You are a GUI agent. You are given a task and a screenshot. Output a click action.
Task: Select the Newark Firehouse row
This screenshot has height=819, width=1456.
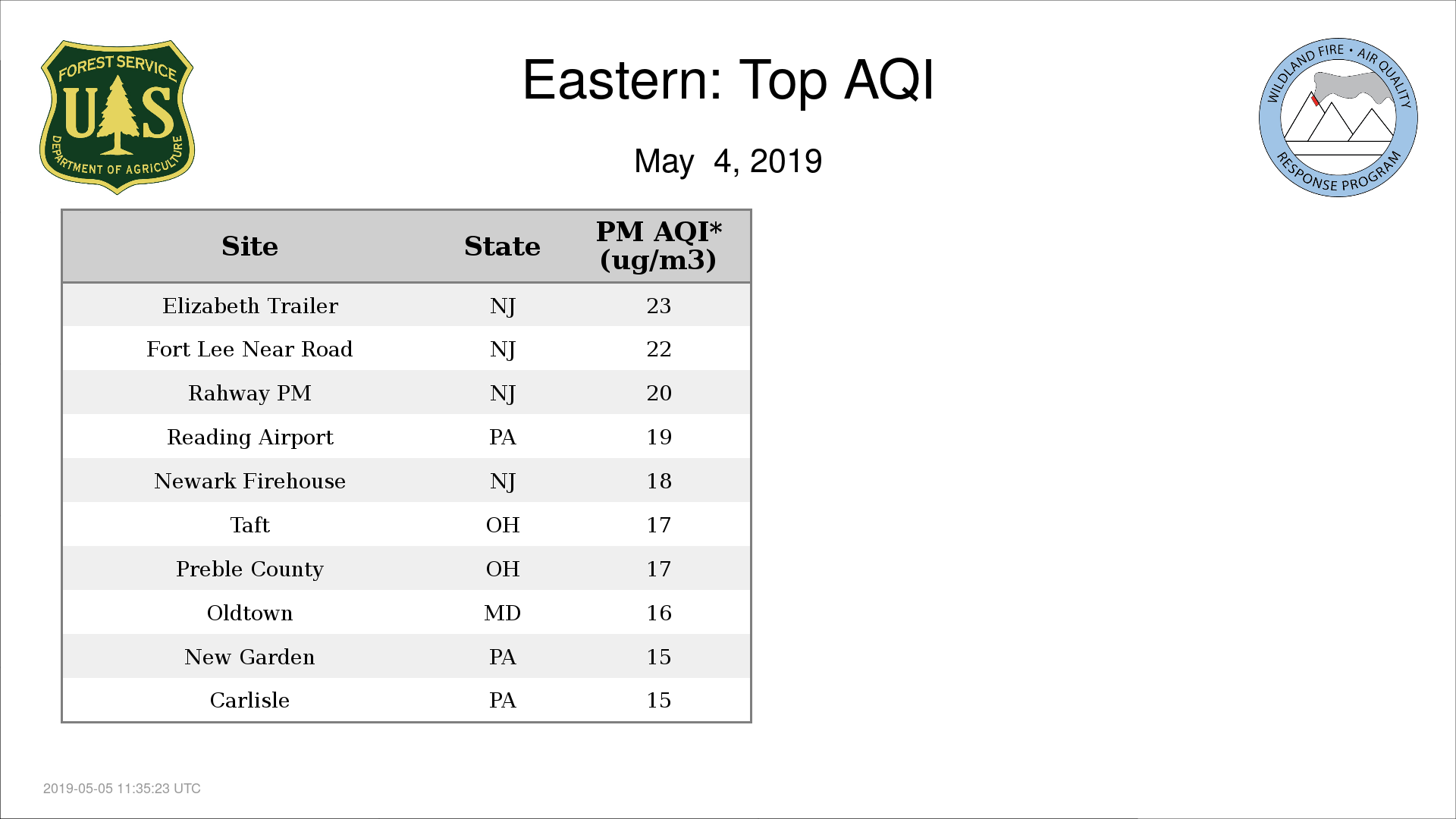[406, 481]
